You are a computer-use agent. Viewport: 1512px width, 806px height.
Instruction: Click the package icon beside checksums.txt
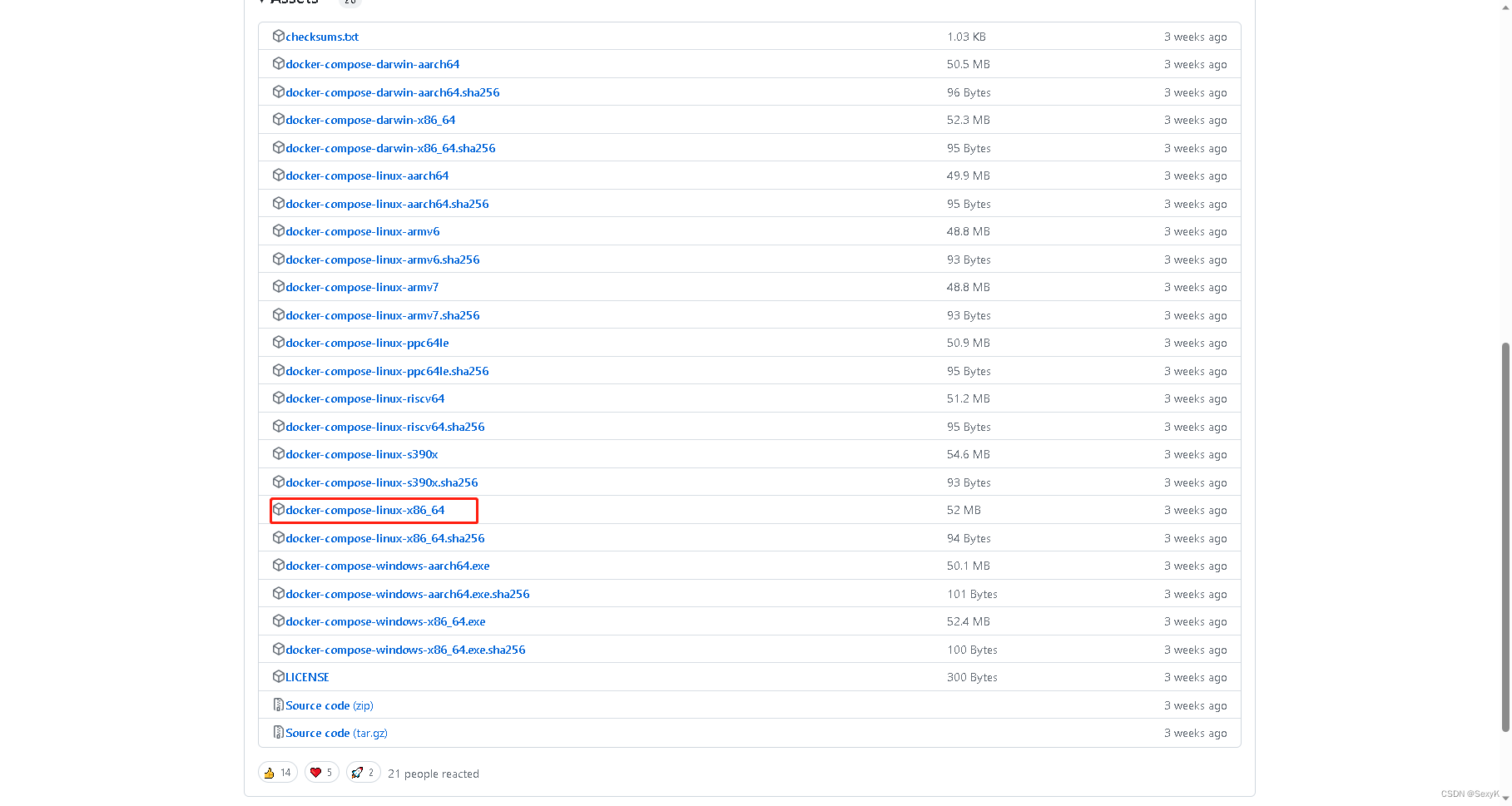[x=279, y=36]
